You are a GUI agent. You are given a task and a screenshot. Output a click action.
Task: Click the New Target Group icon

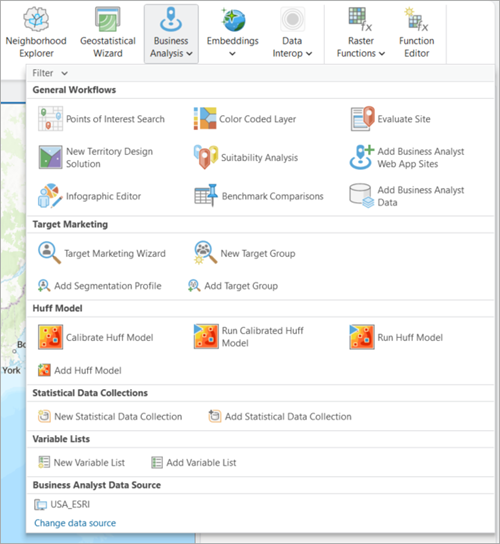point(205,253)
